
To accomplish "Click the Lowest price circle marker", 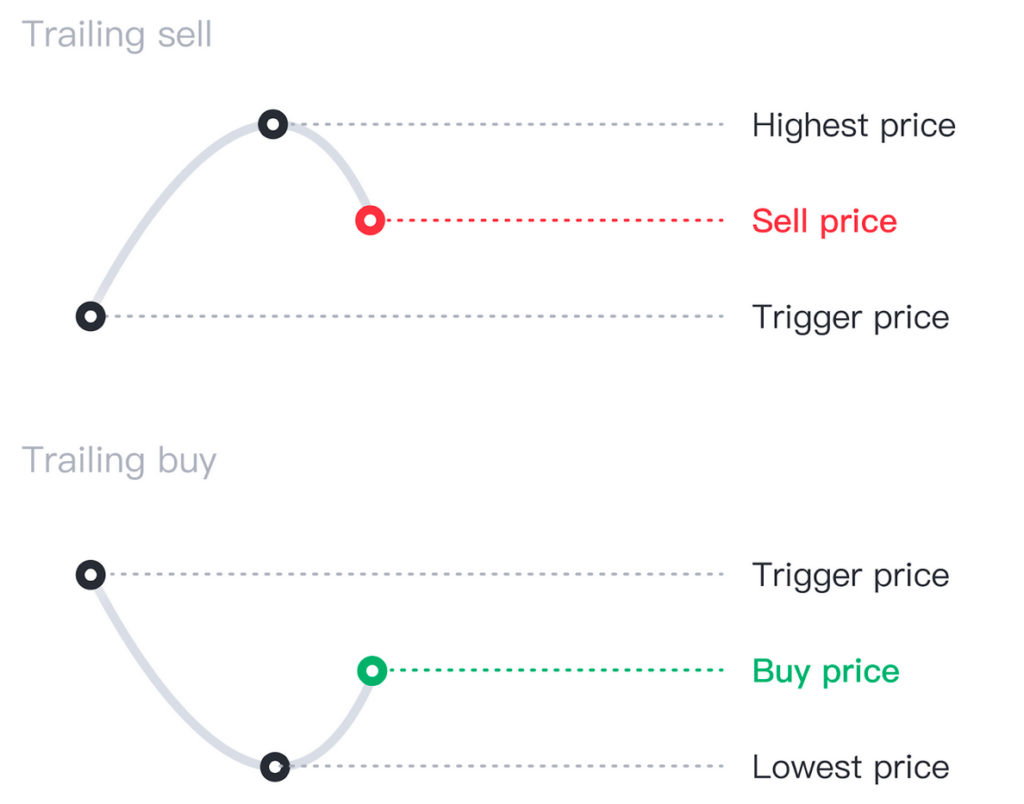I will point(275,766).
